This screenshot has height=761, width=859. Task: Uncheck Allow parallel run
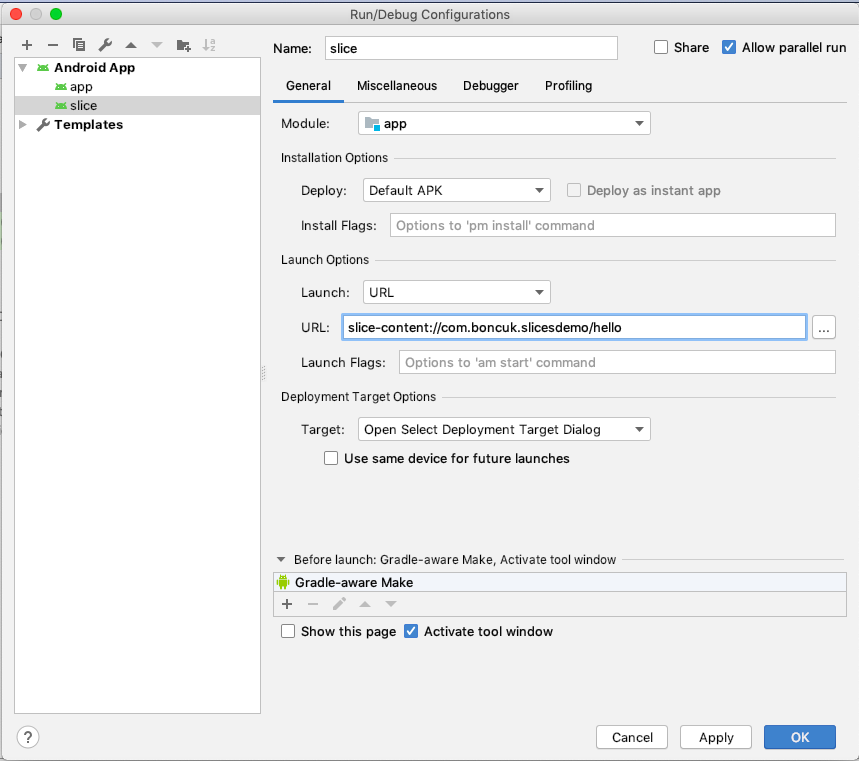[729, 48]
